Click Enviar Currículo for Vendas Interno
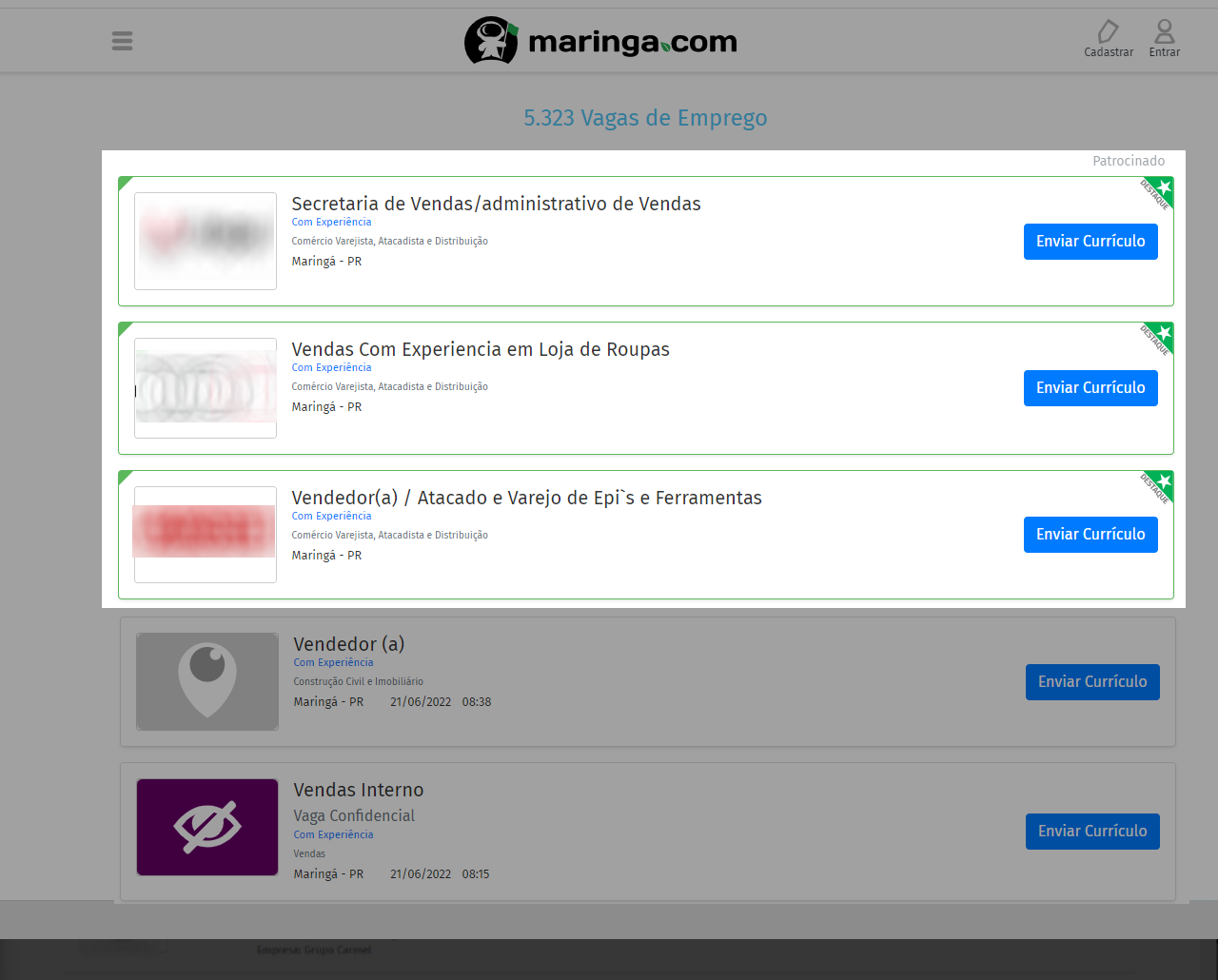The width and height of the screenshot is (1218, 980). [1092, 831]
